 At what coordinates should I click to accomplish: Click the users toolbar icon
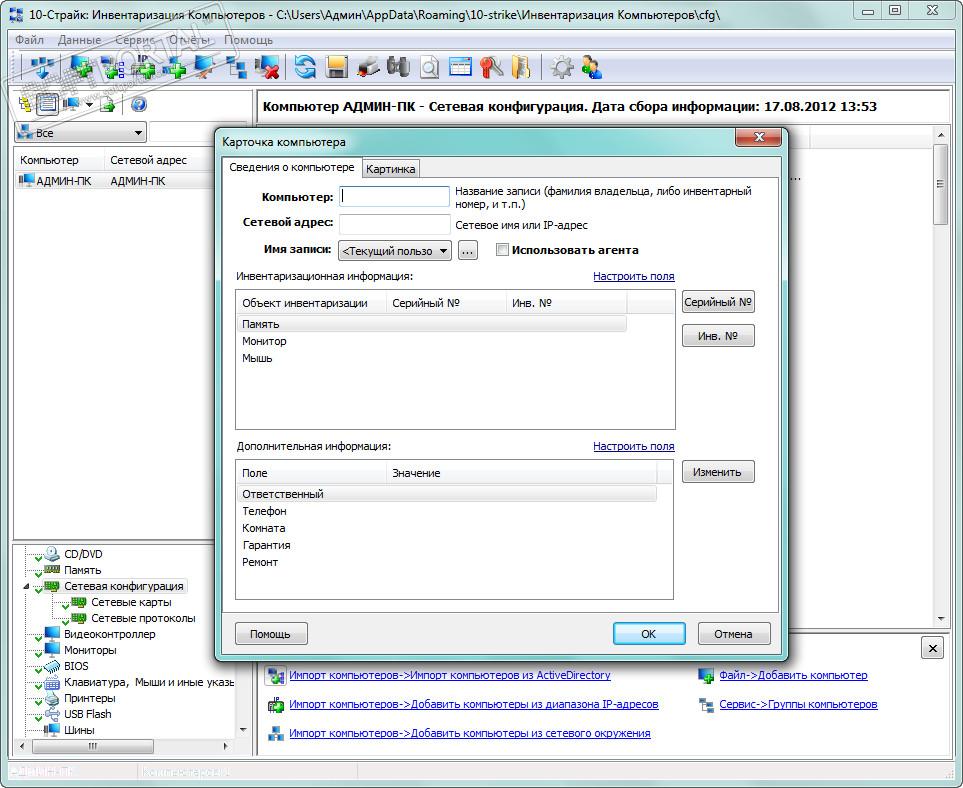pos(592,68)
